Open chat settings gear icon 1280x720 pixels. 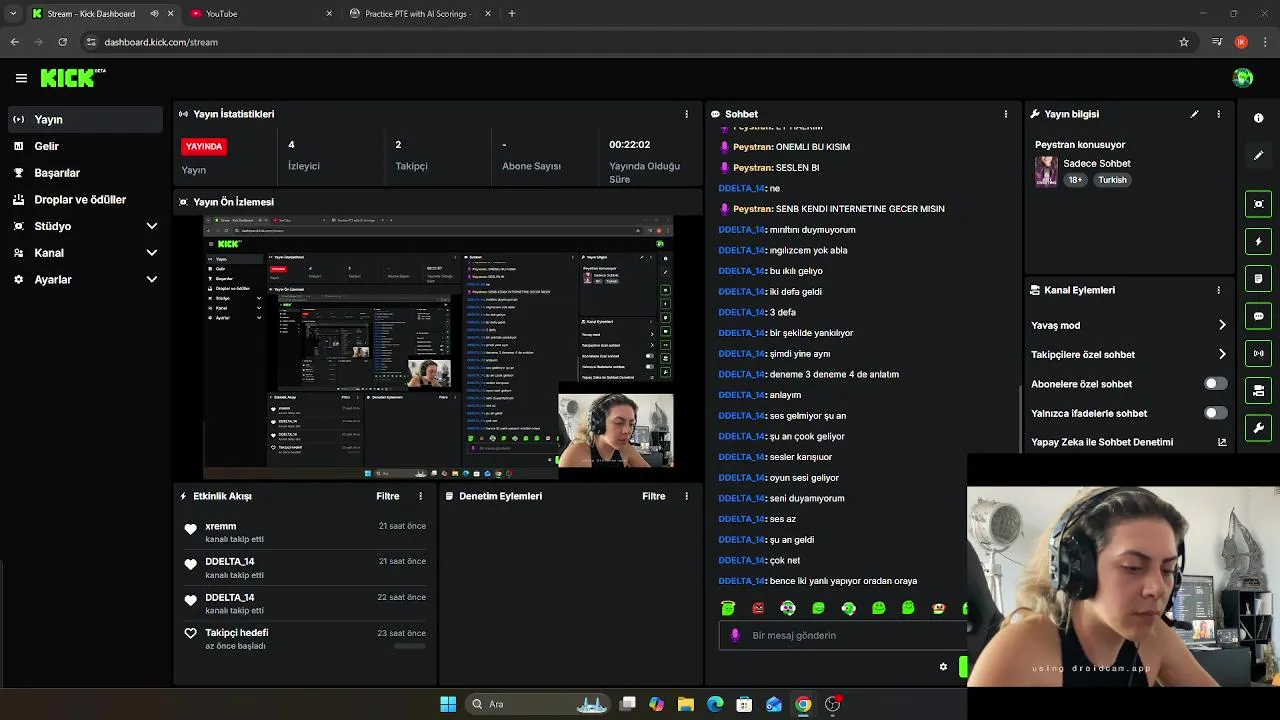[x=943, y=667]
